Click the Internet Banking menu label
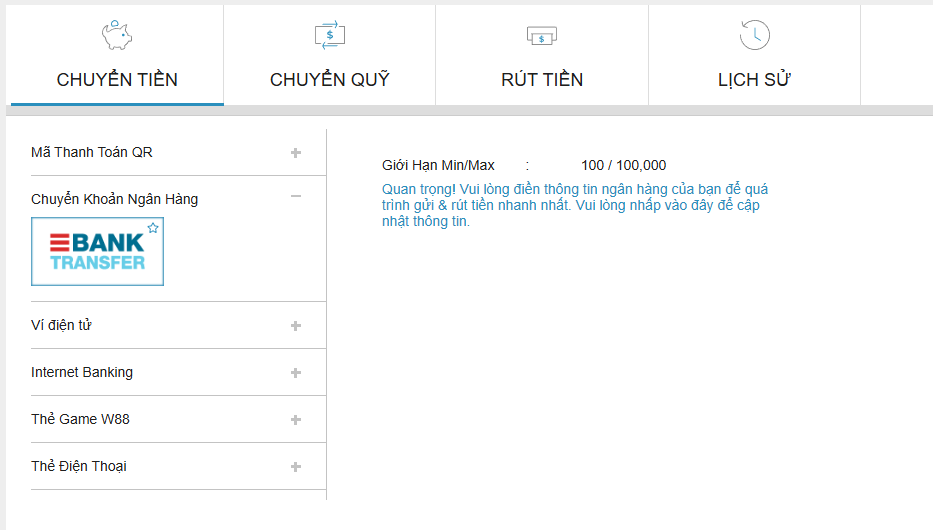 82,372
